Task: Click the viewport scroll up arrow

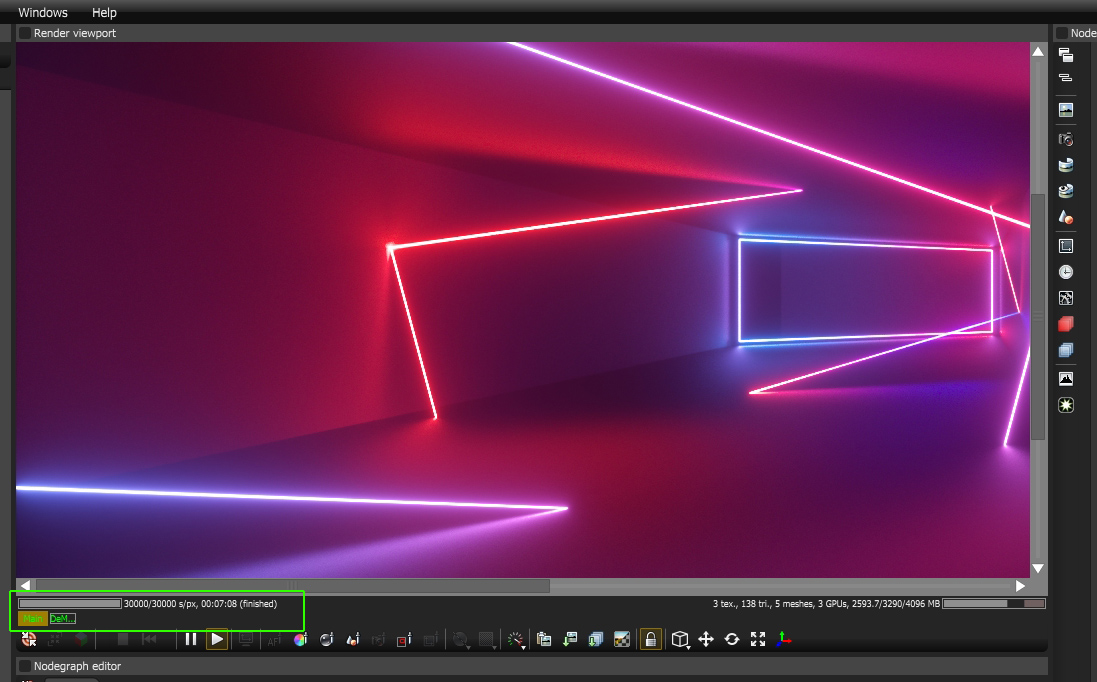Action: 1038,52
